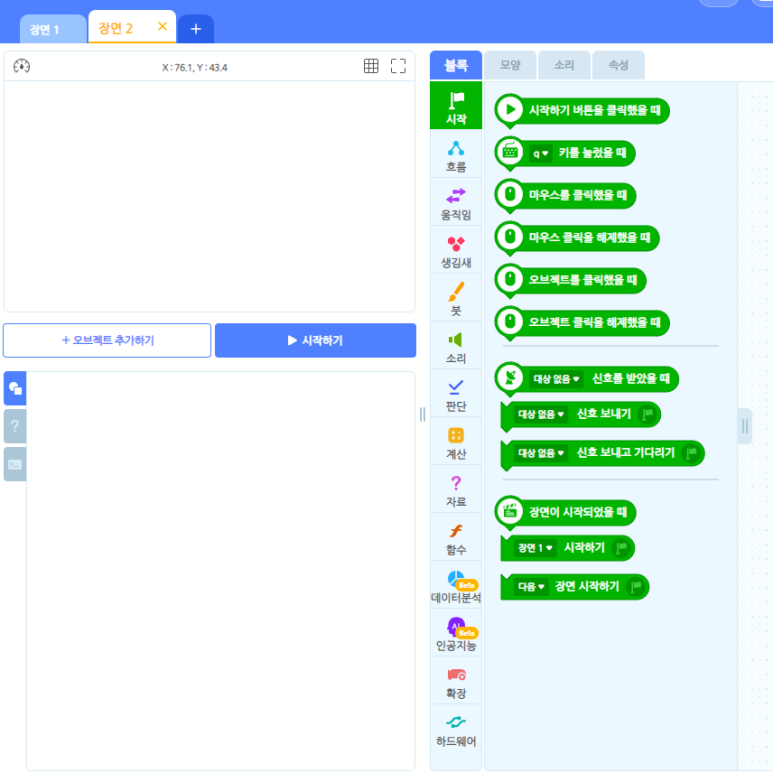Click the antenna icon on signal block

click(x=510, y=378)
